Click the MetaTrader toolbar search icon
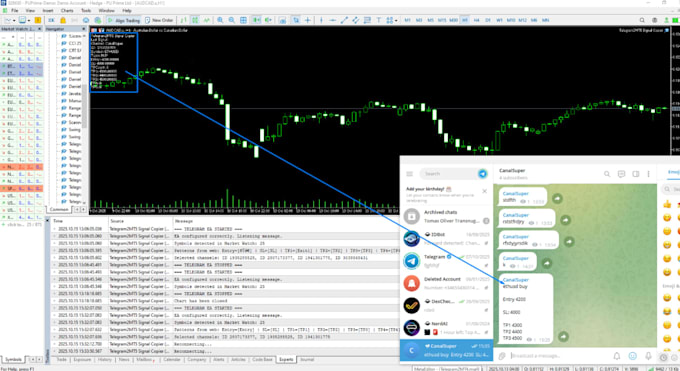680x371 pixels. [x=642, y=20]
